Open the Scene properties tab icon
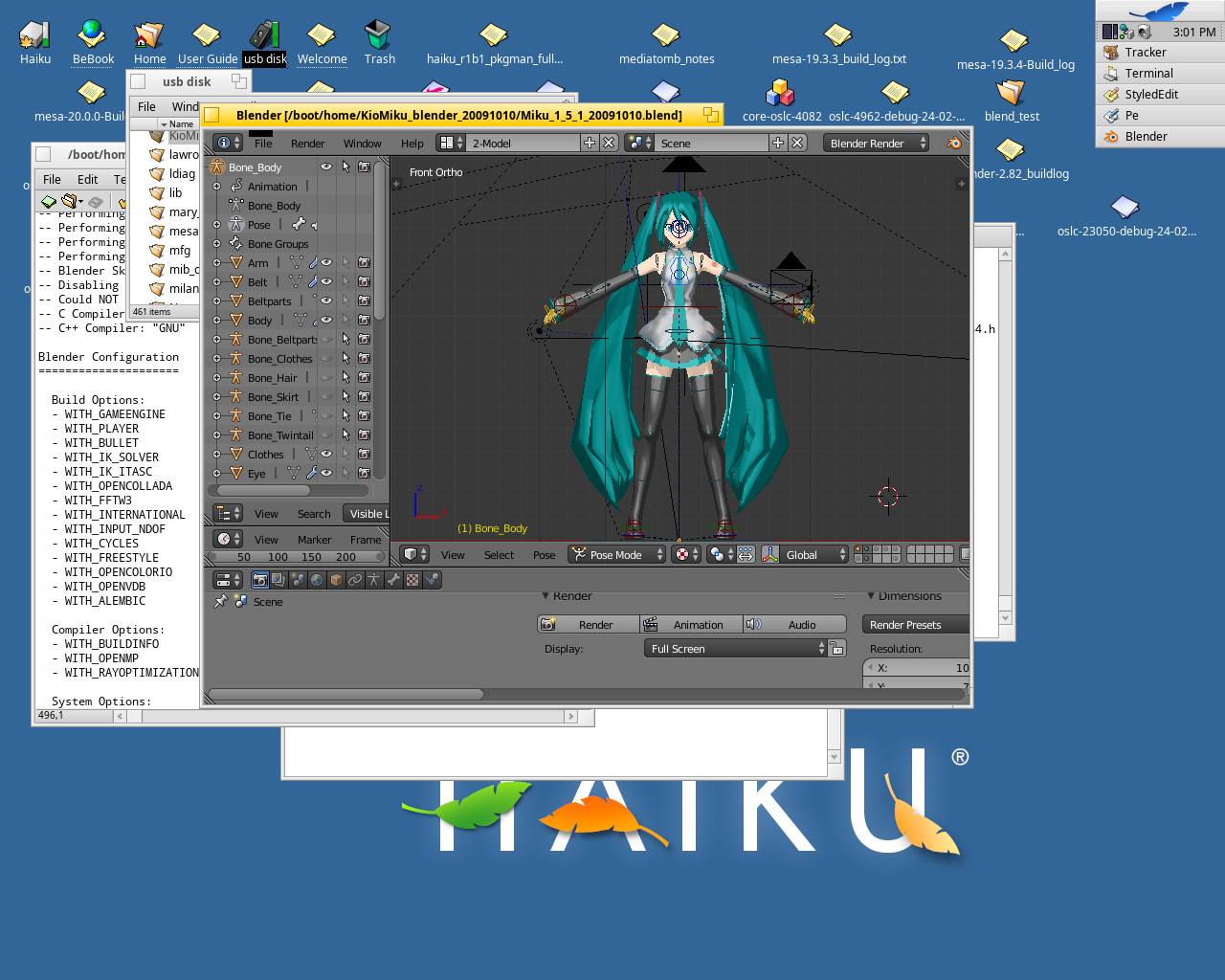 tap(298, 580)
